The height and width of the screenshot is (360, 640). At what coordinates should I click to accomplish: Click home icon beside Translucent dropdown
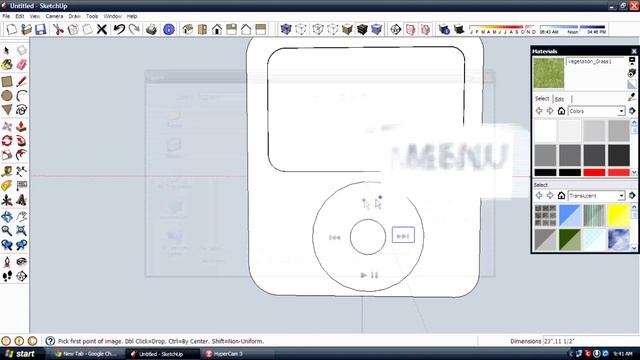[561, 196]
